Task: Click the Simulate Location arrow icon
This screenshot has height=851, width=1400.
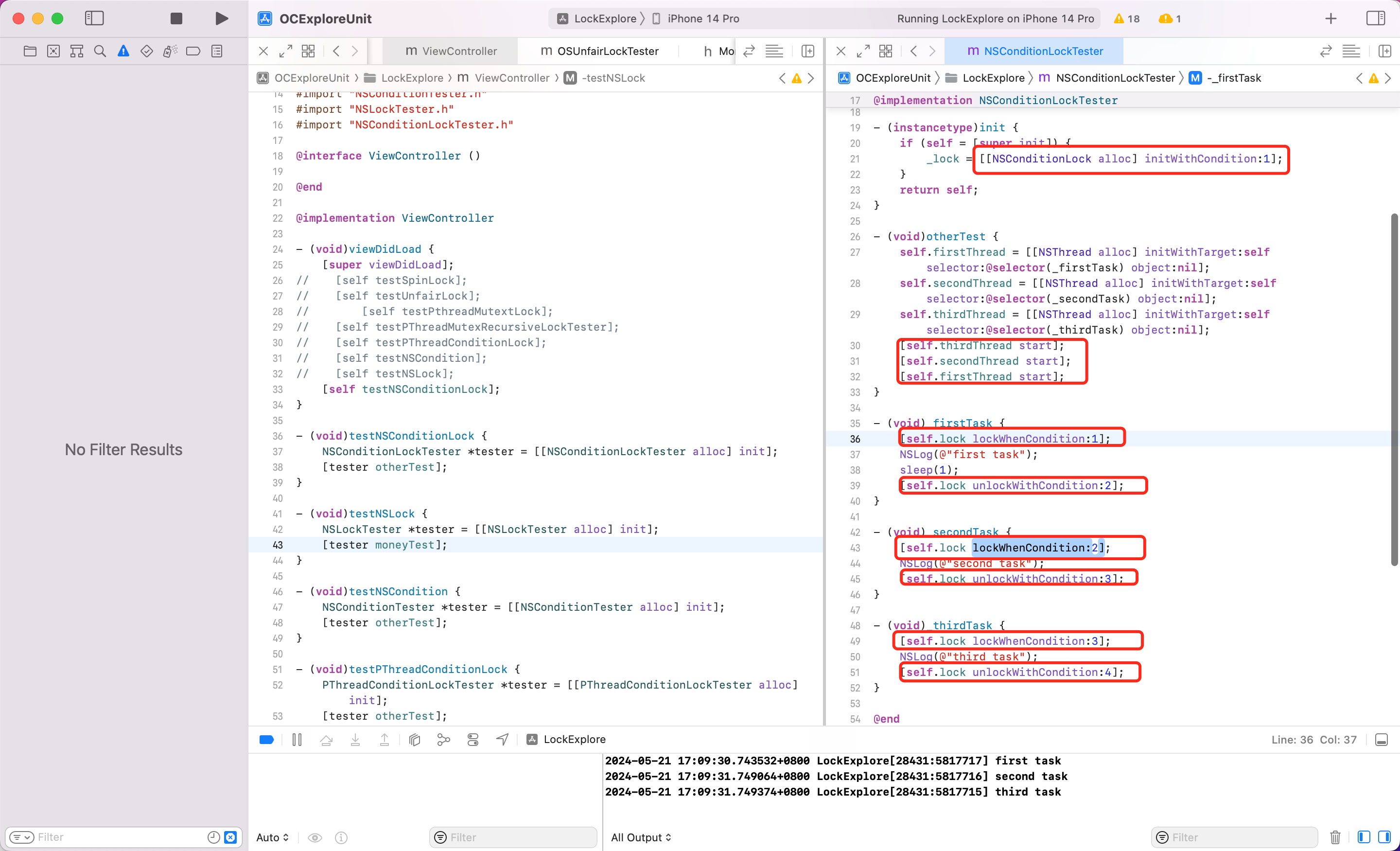Action: click(502, 739)
